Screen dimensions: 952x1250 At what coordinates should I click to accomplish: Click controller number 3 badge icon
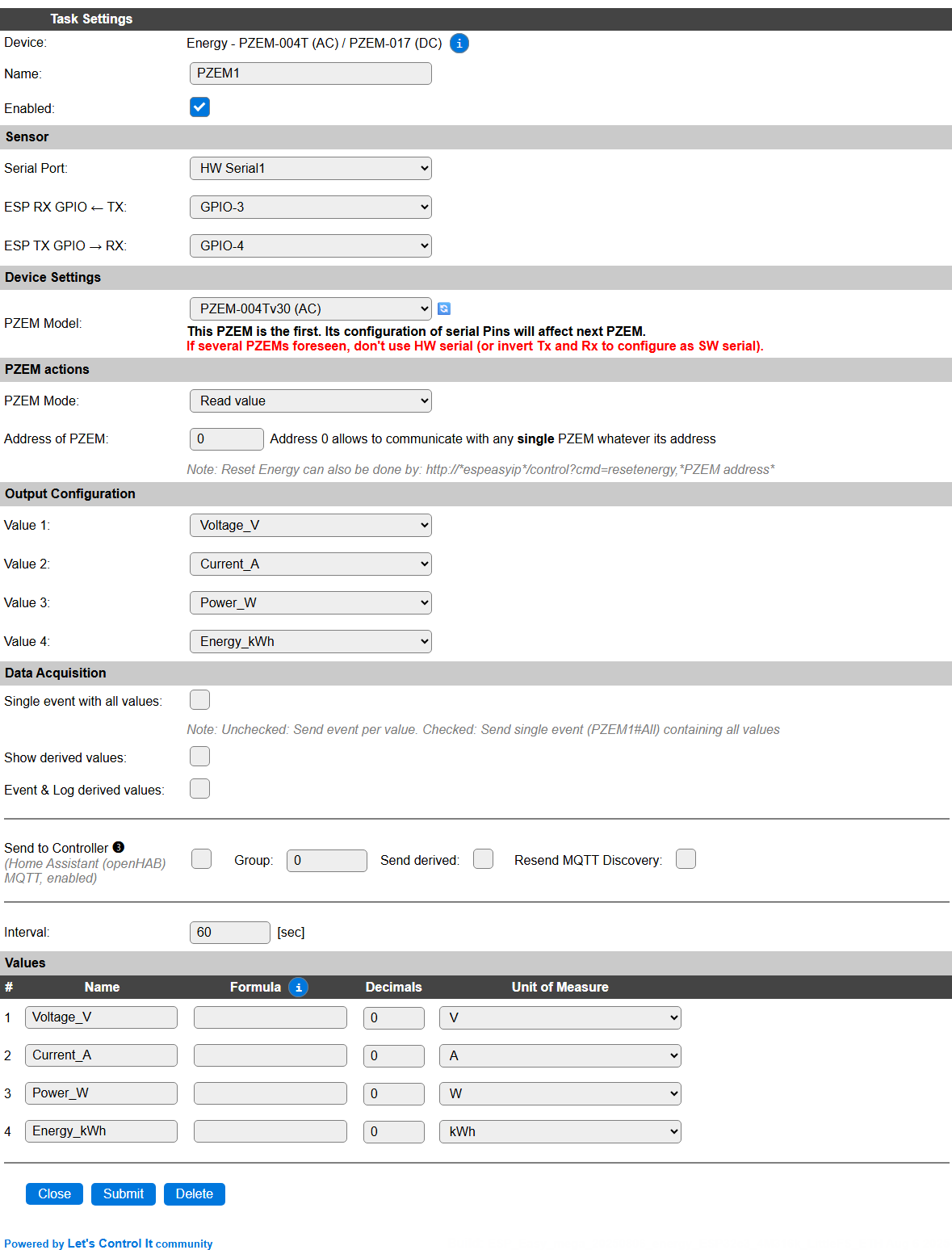[119, 847]
